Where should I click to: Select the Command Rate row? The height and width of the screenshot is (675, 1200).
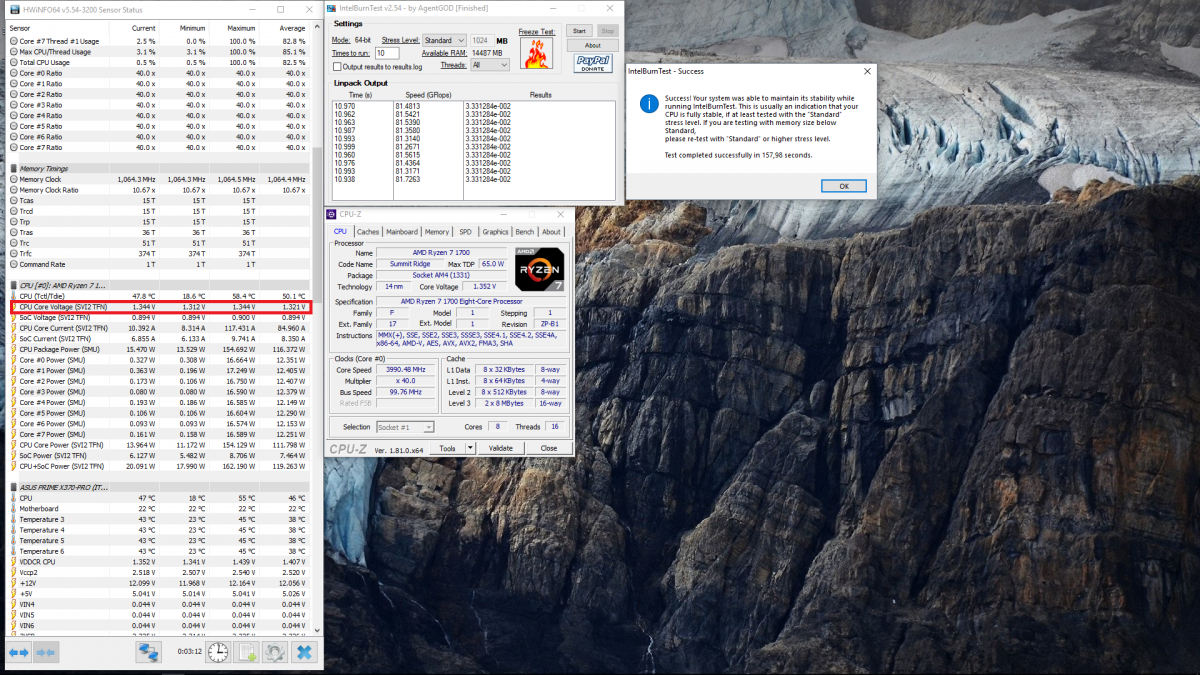pos(158,264)
